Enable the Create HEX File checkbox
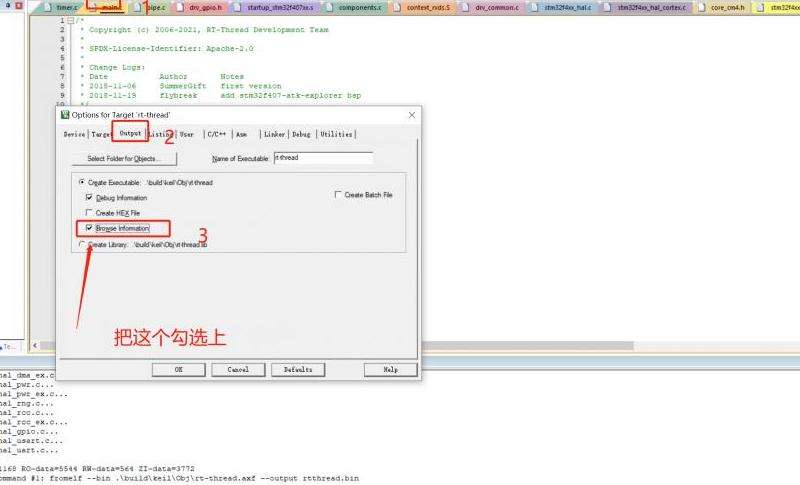Image resolution: width=800 pixels, height=485 pixels. pyautogui.click(x=90, y=213)
